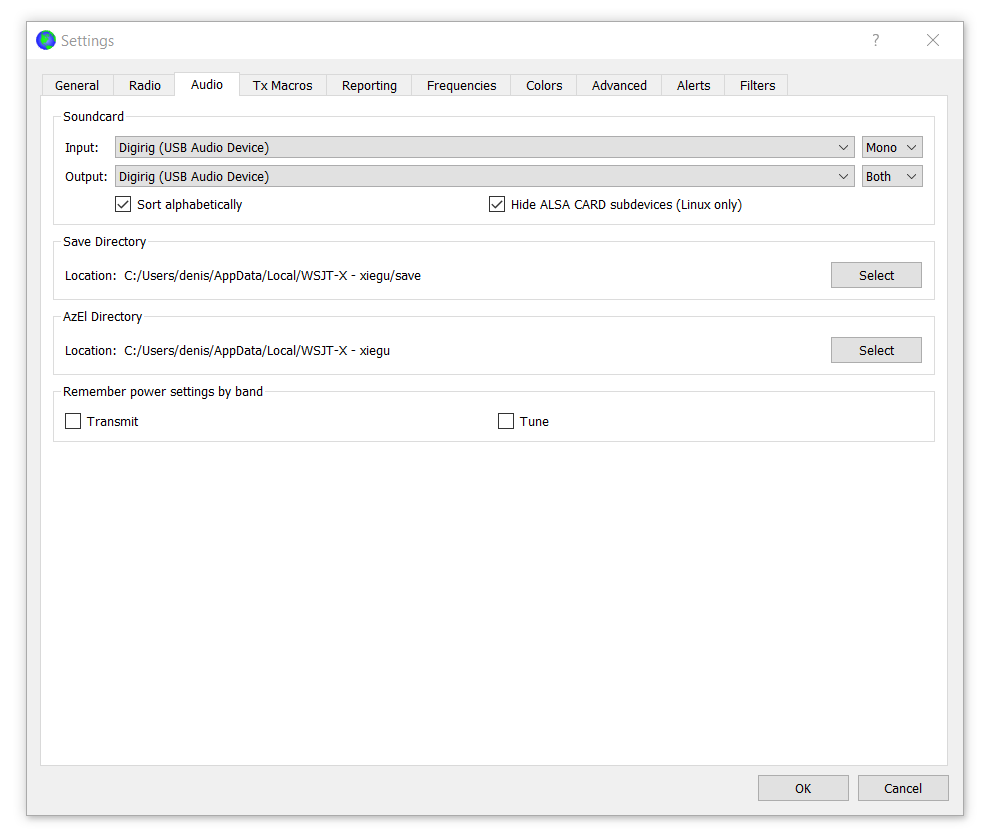
Task: Close the Settings dialog window
Action: click(x=933, y=40)
